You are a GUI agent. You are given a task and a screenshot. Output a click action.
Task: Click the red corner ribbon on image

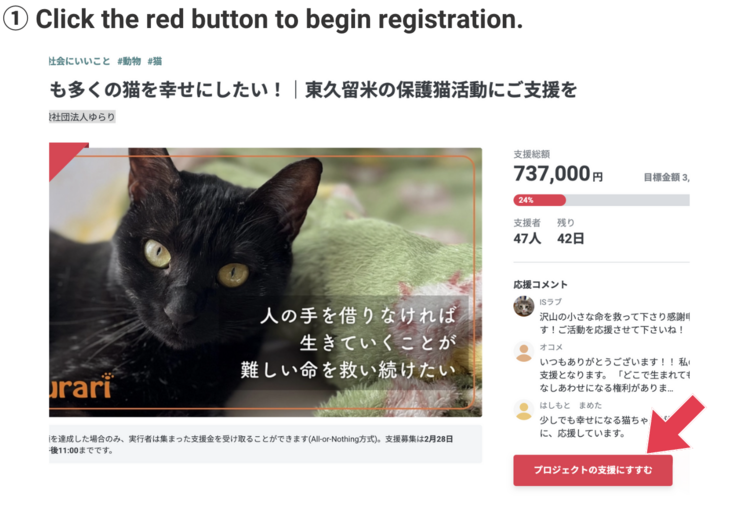pyautogui.click(x=65, y=158)
